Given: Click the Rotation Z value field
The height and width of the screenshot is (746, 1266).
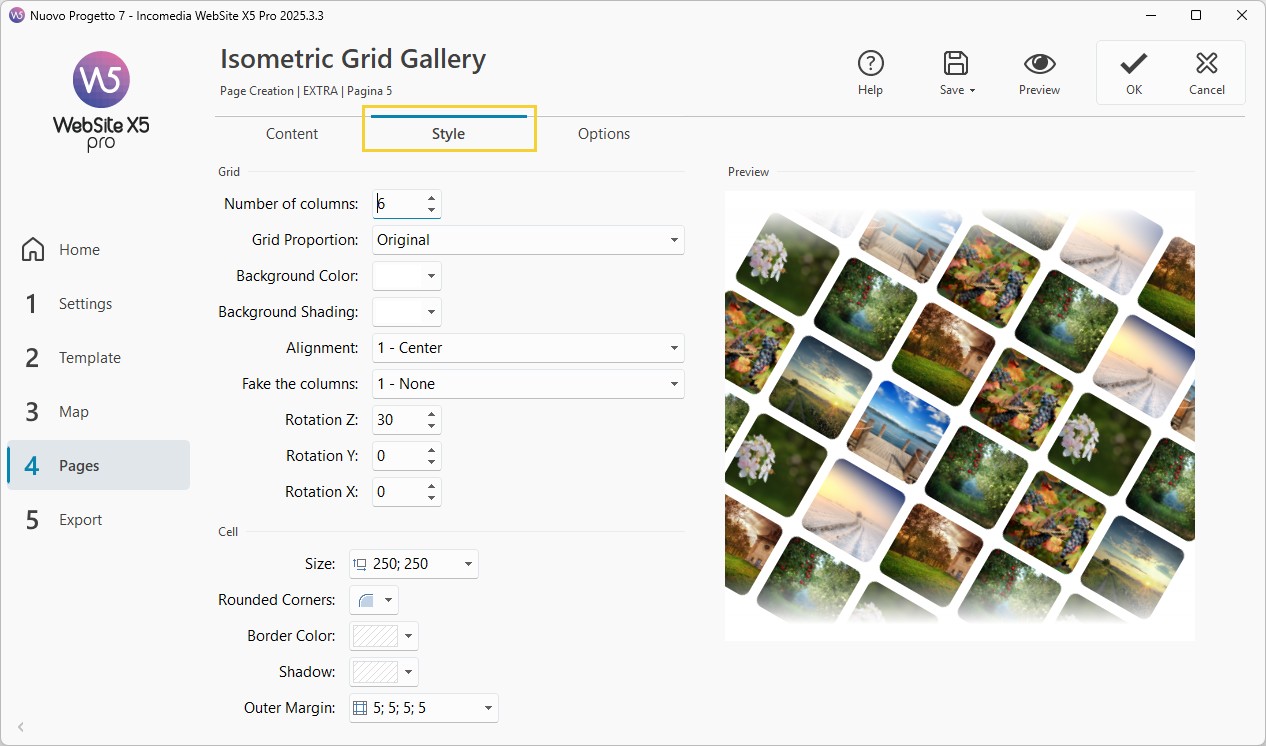Looking at the screenshot, I should 397,420.
